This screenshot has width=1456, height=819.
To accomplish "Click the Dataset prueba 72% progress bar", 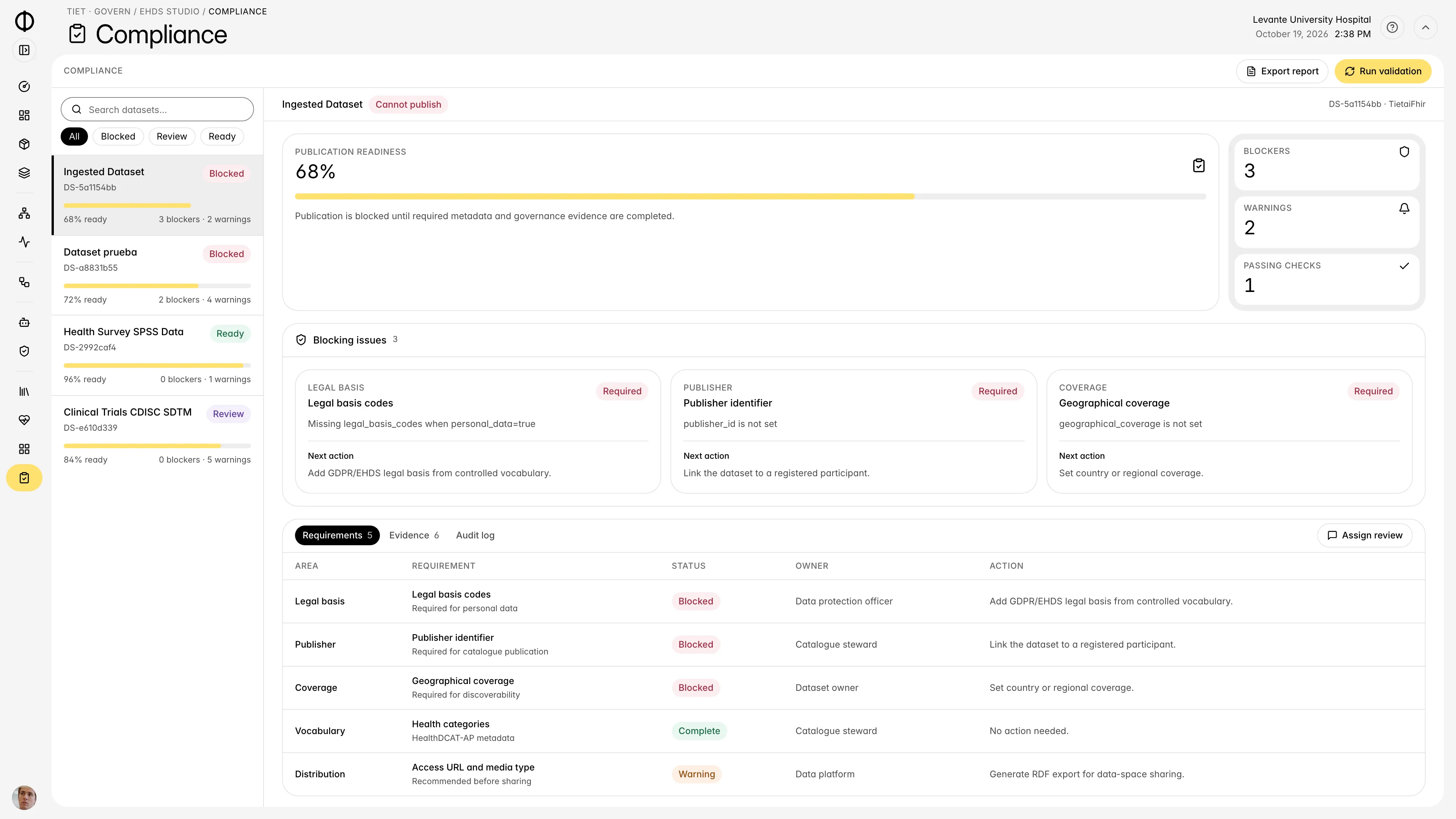I will tap(157, 286).
